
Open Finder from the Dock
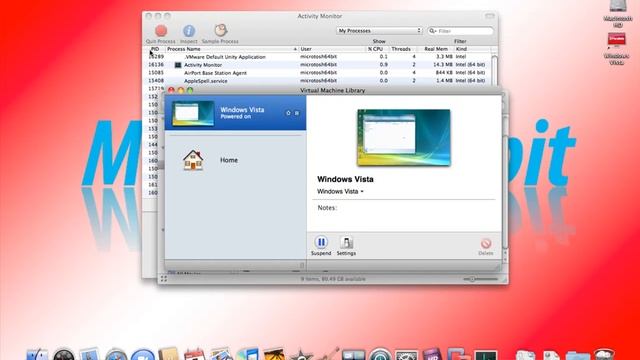point(37,354)
